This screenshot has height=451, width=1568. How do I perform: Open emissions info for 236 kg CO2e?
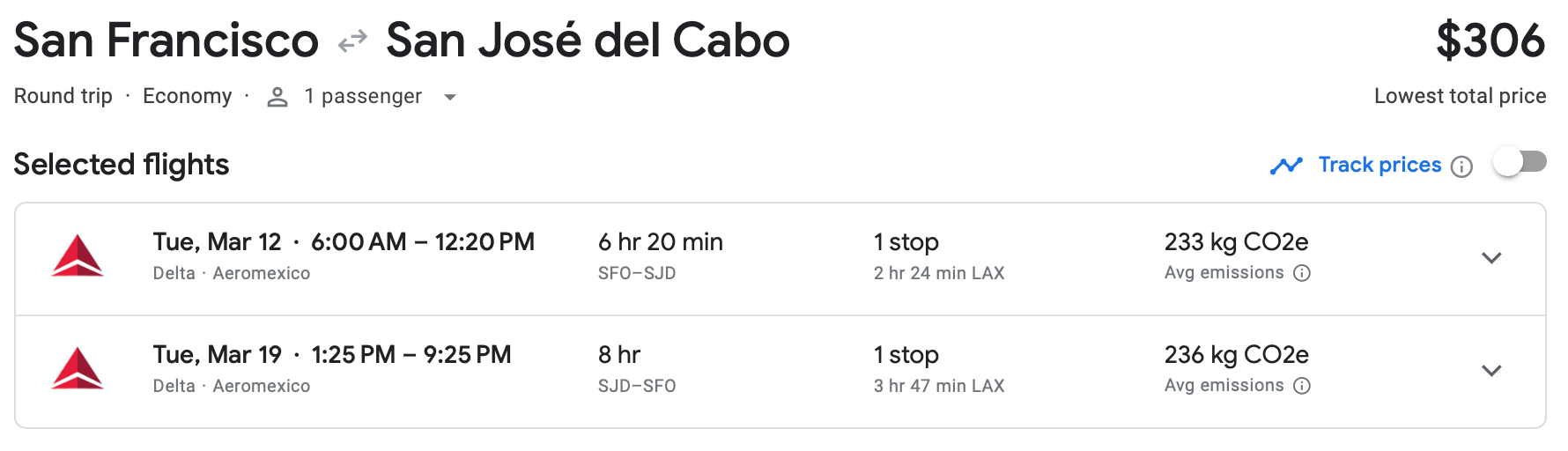[1302, 386]
